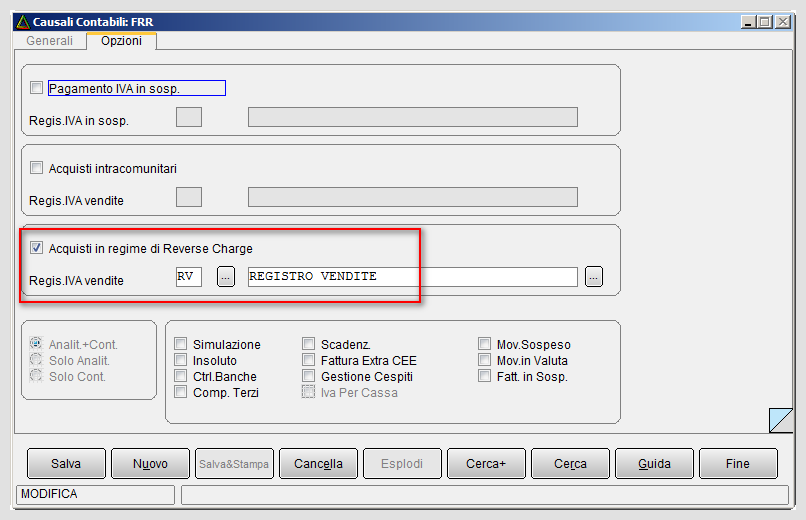806x520 pixels.
Task: Tick the Fatt. in Sosp. checkbox
Action: 484,376
